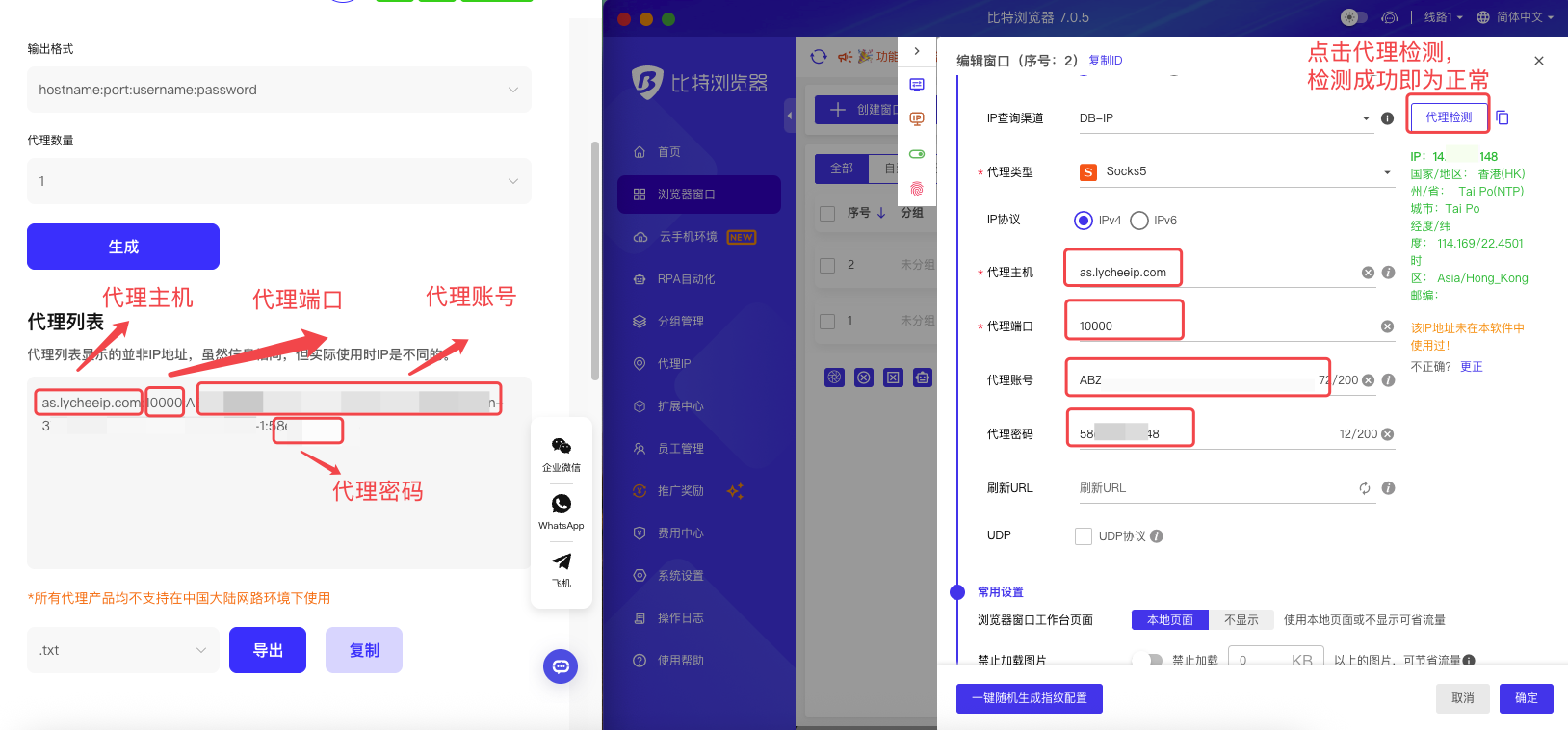Check the checkbox for window row 1
Viewport: 1568px width, 730px height.
(x=827, y=322)
